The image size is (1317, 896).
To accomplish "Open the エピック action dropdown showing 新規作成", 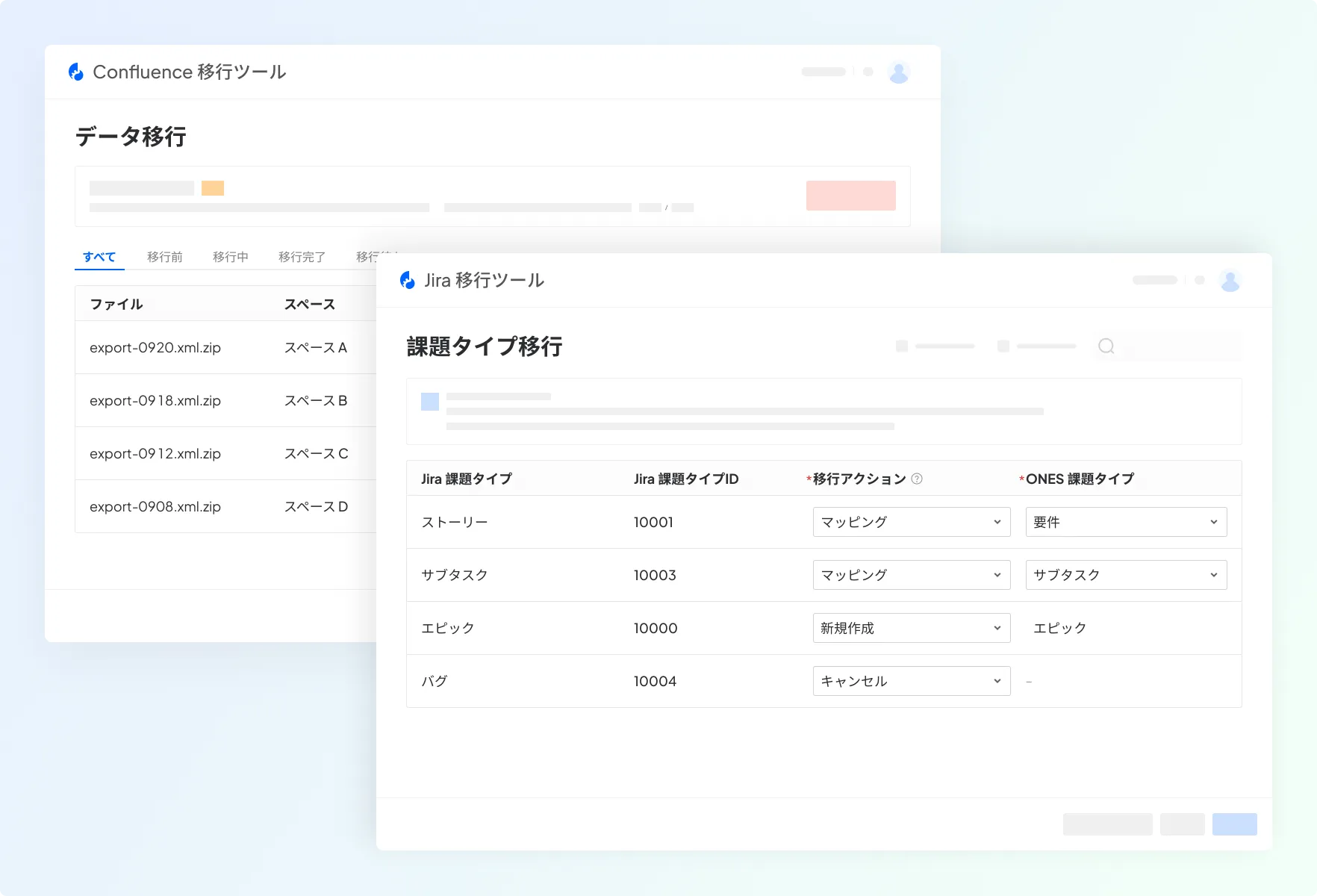I will [x=911, y=628].
